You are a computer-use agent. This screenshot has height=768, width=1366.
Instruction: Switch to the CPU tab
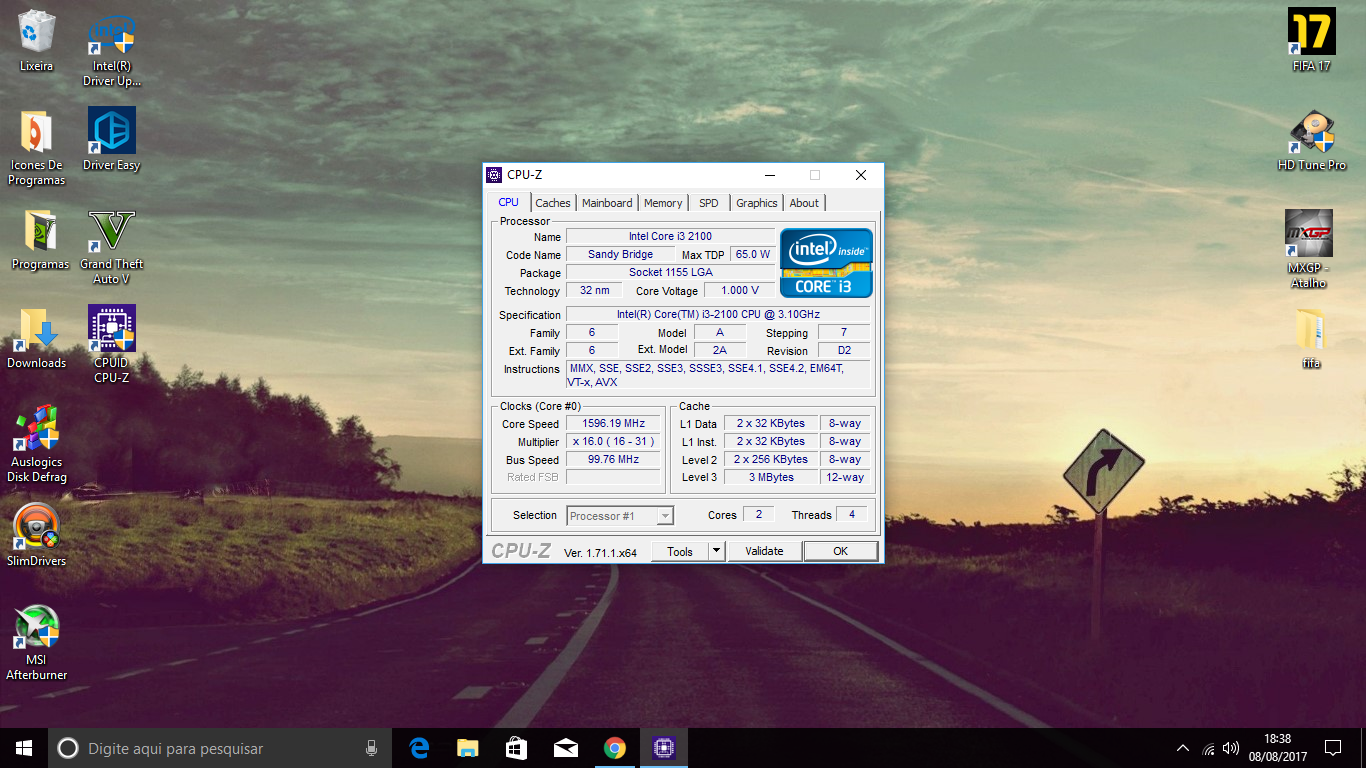point(509,202)
